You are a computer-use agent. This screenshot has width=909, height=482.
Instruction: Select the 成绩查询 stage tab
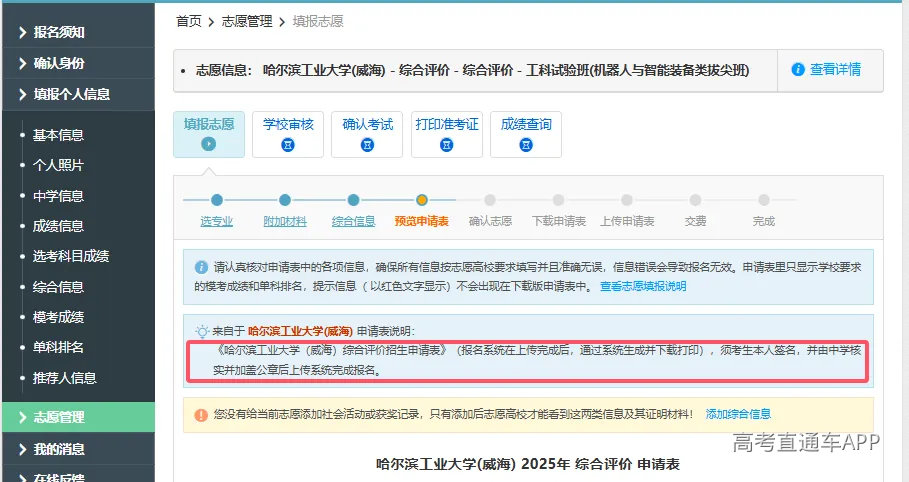click(526, 135)
